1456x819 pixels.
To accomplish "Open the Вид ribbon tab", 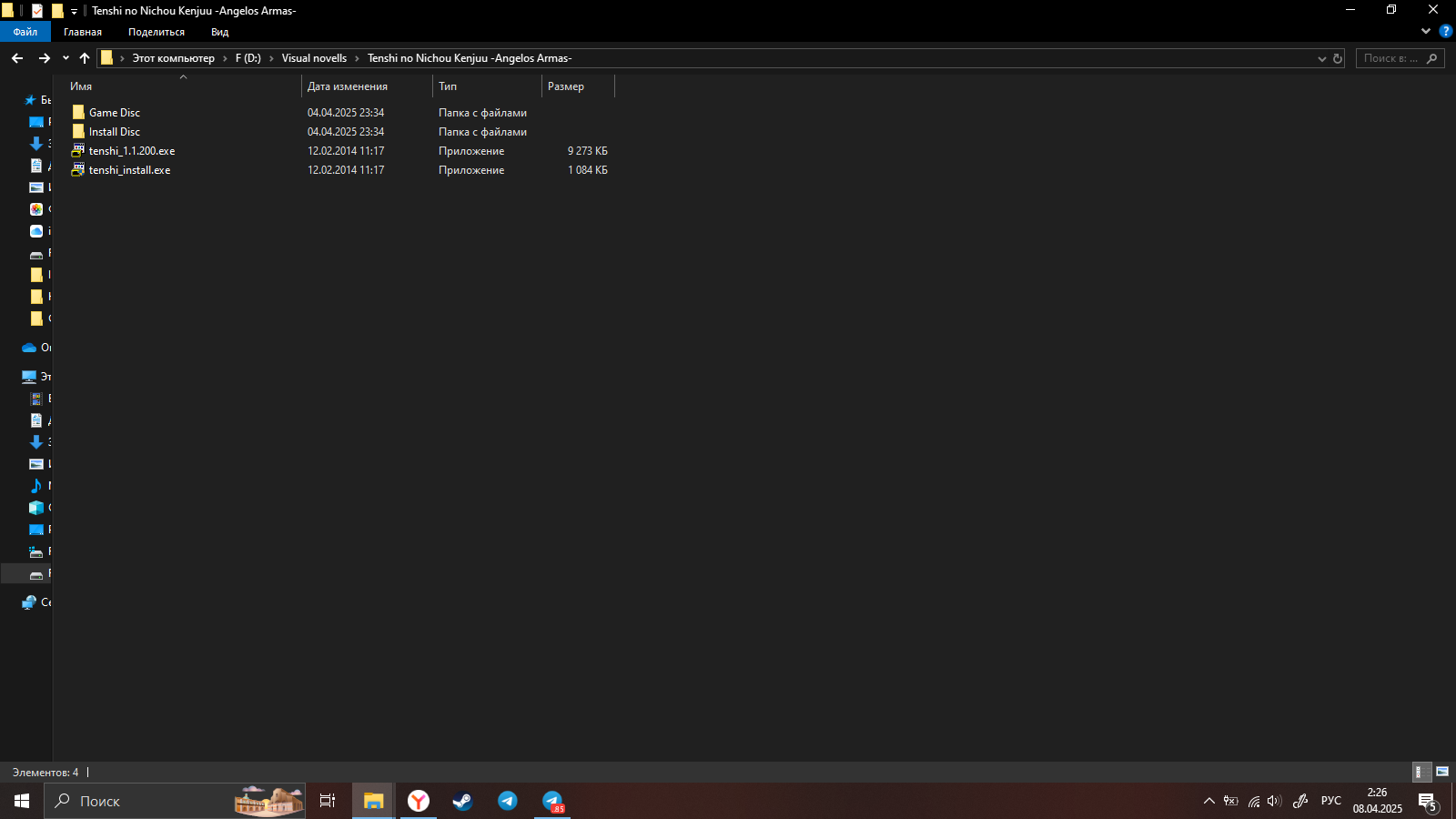I will click(220, 32).
